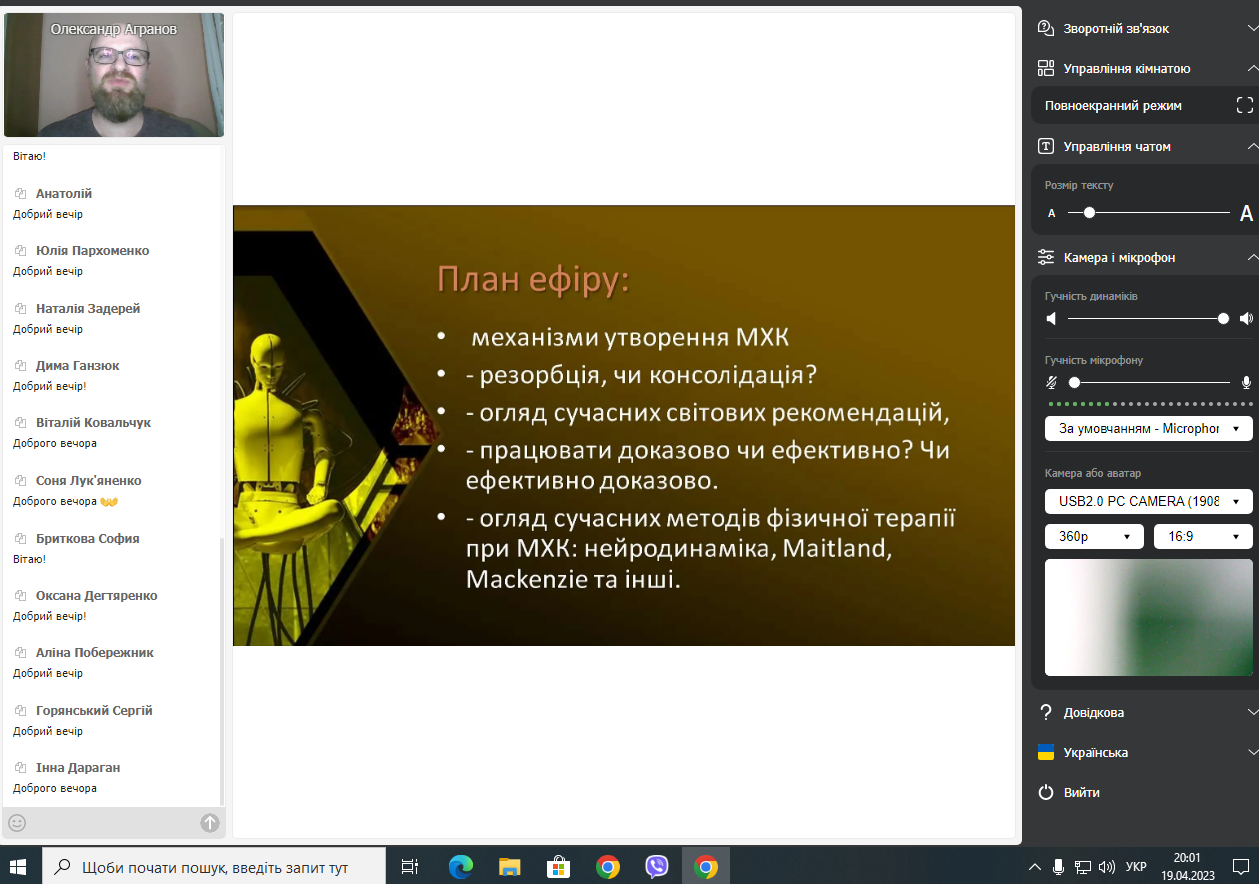
Task: Toggle the muted microphone icon
Action: [1051, 382]
